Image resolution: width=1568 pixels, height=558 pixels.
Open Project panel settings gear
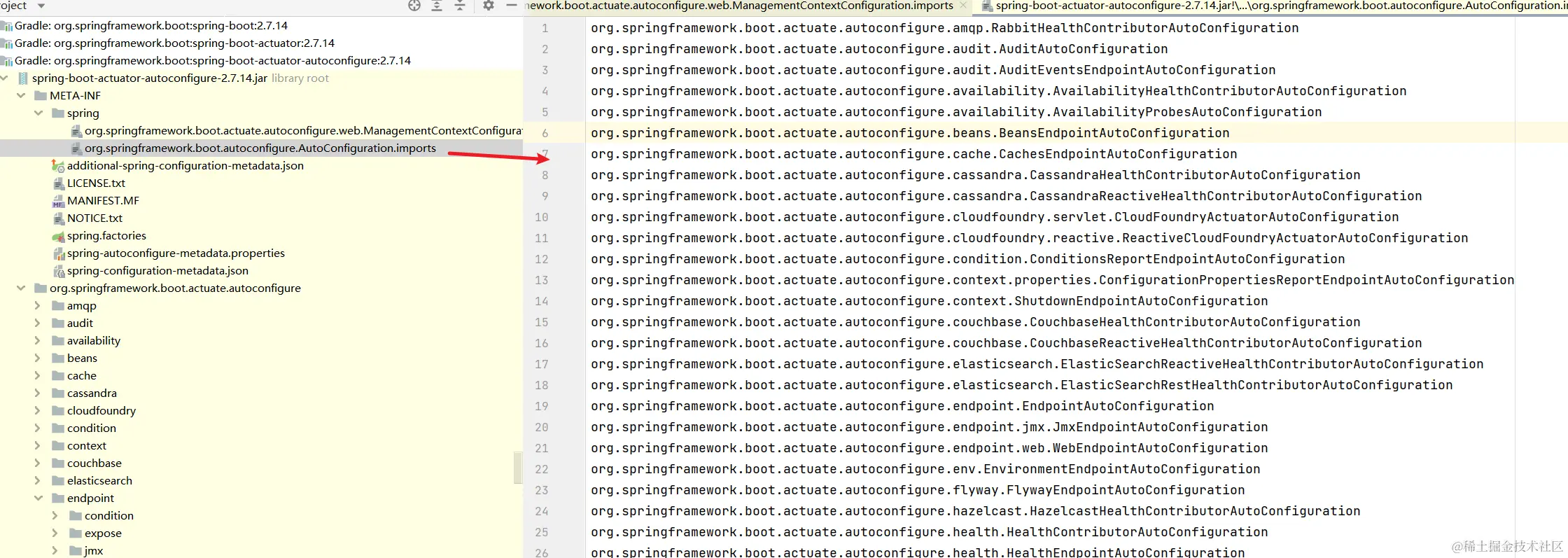(489, 6)
